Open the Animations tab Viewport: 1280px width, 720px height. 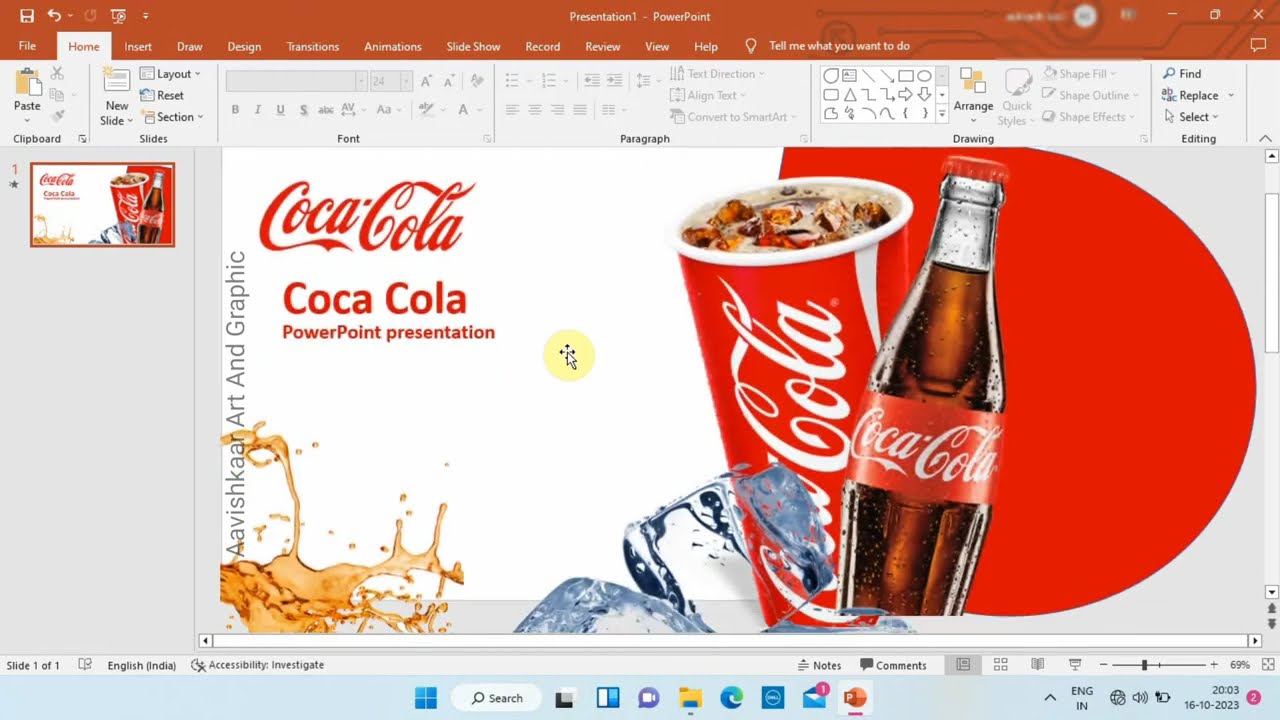click(x=393, y=46)
